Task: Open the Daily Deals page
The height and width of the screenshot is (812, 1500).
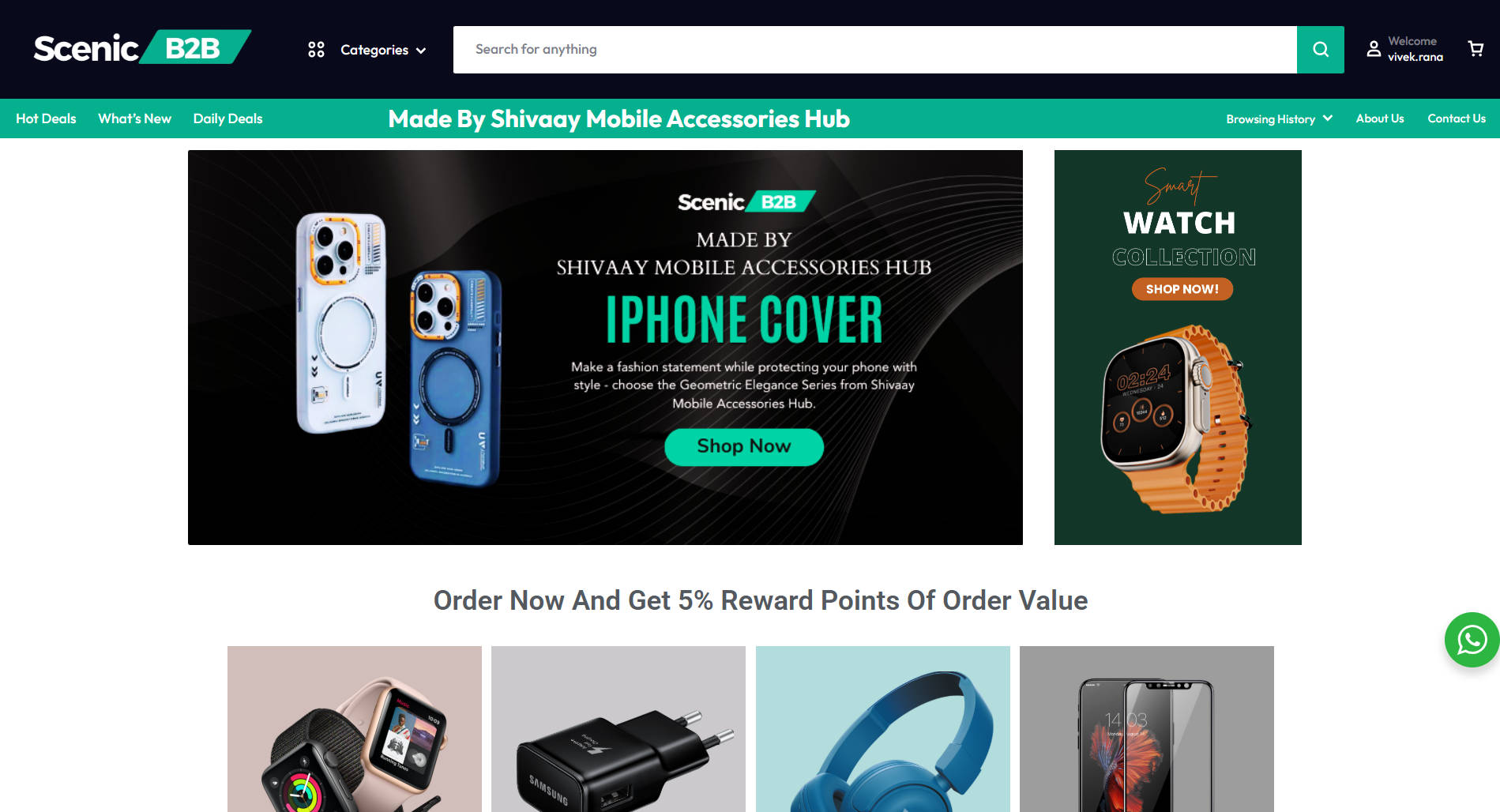Action: point(227,118)
